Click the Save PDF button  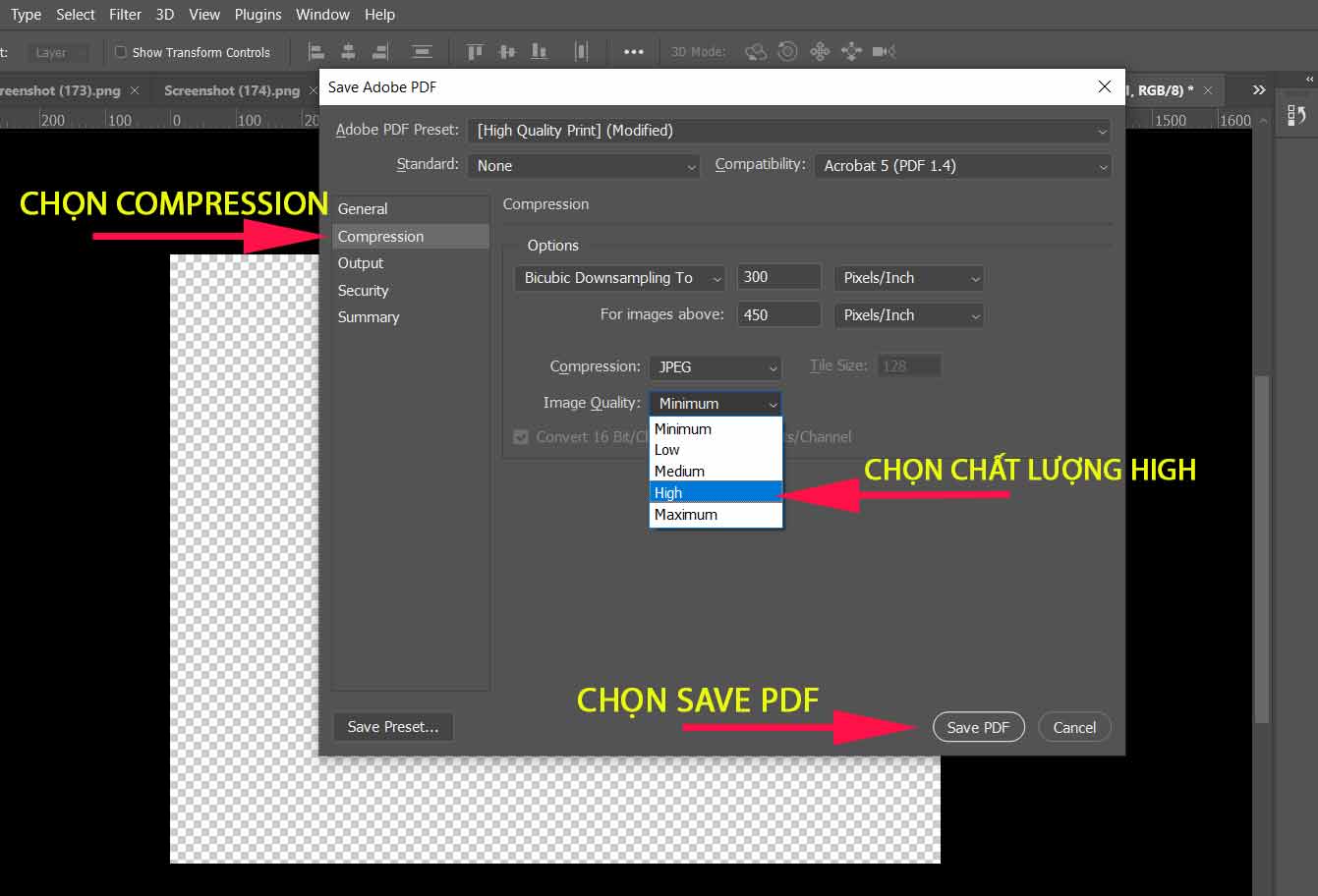coord(978,727)
